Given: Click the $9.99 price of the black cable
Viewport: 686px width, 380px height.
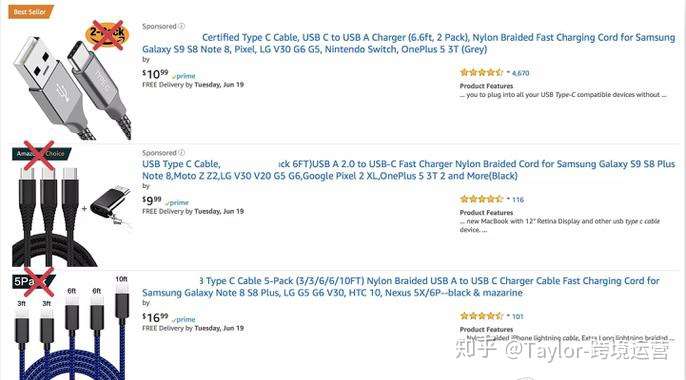Looking at the screenshot, I should tap(152, 200).
